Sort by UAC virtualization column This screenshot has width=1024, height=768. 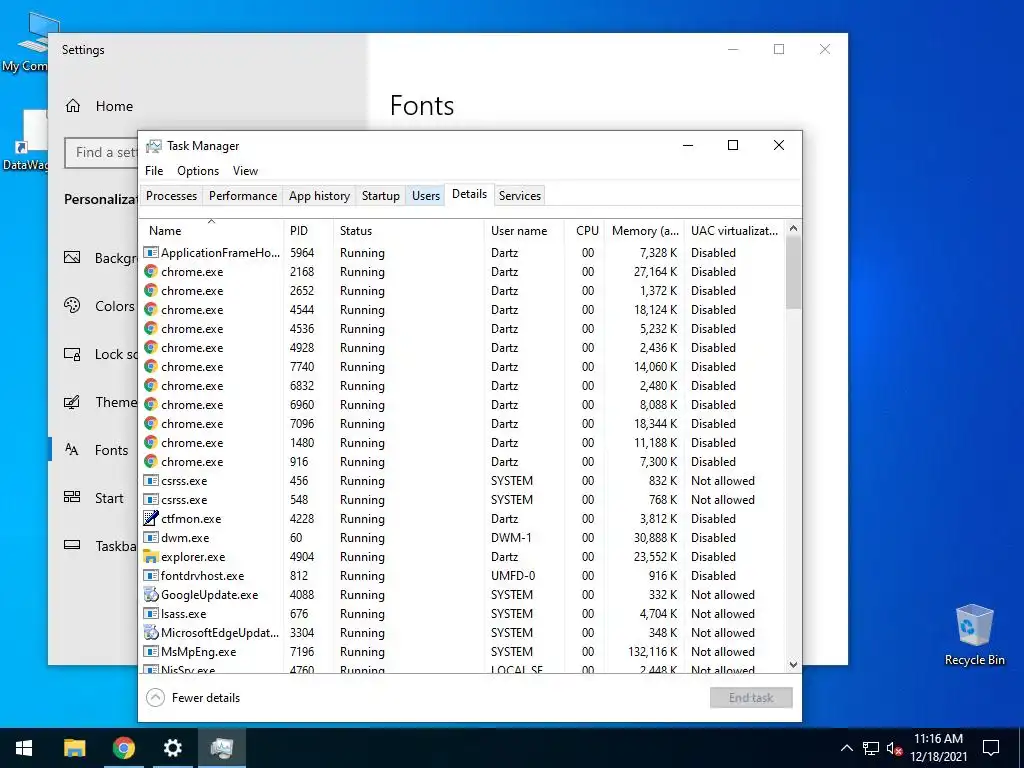tap(735, 231)
